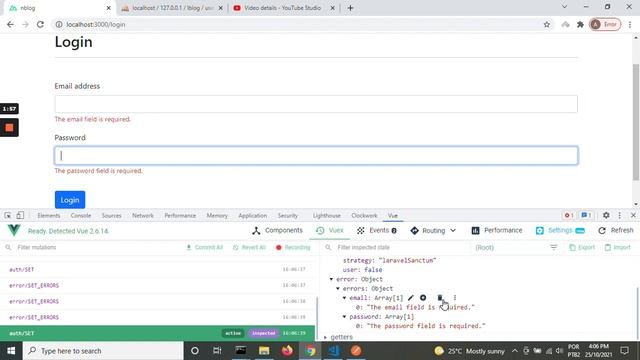
Task: Open Vue devtools Settings
Action: (x=560, y=231)
